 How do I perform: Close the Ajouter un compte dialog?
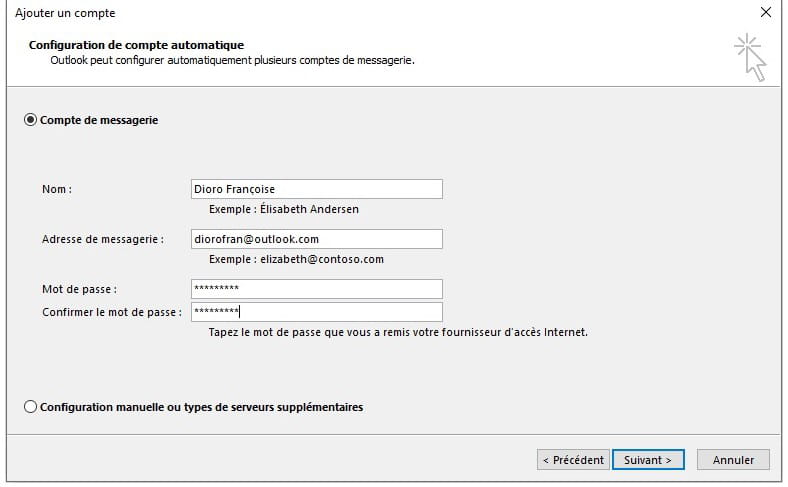pyautogui.click(x=765, y=12)
